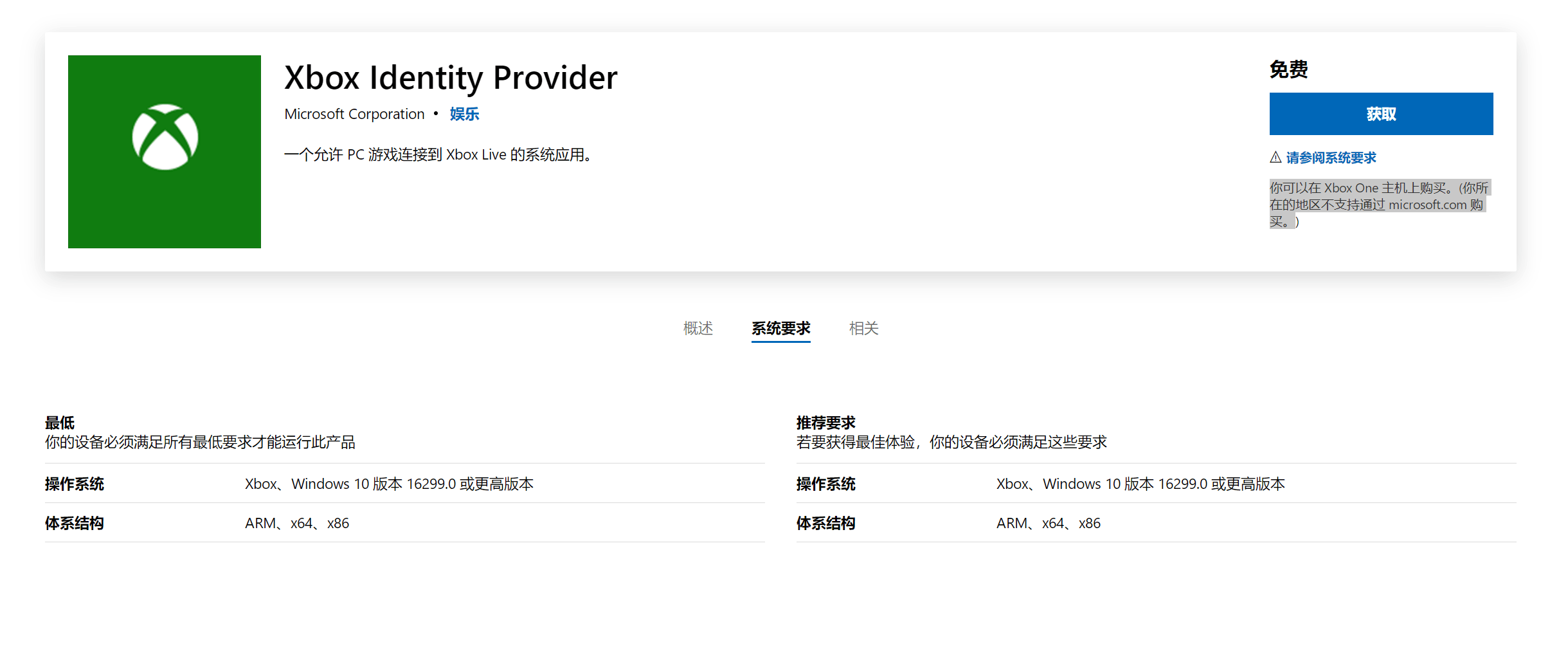This screenshot has height=651, width=1568.
Task: Switch to the 相关 tab
Action: [863, 328]
